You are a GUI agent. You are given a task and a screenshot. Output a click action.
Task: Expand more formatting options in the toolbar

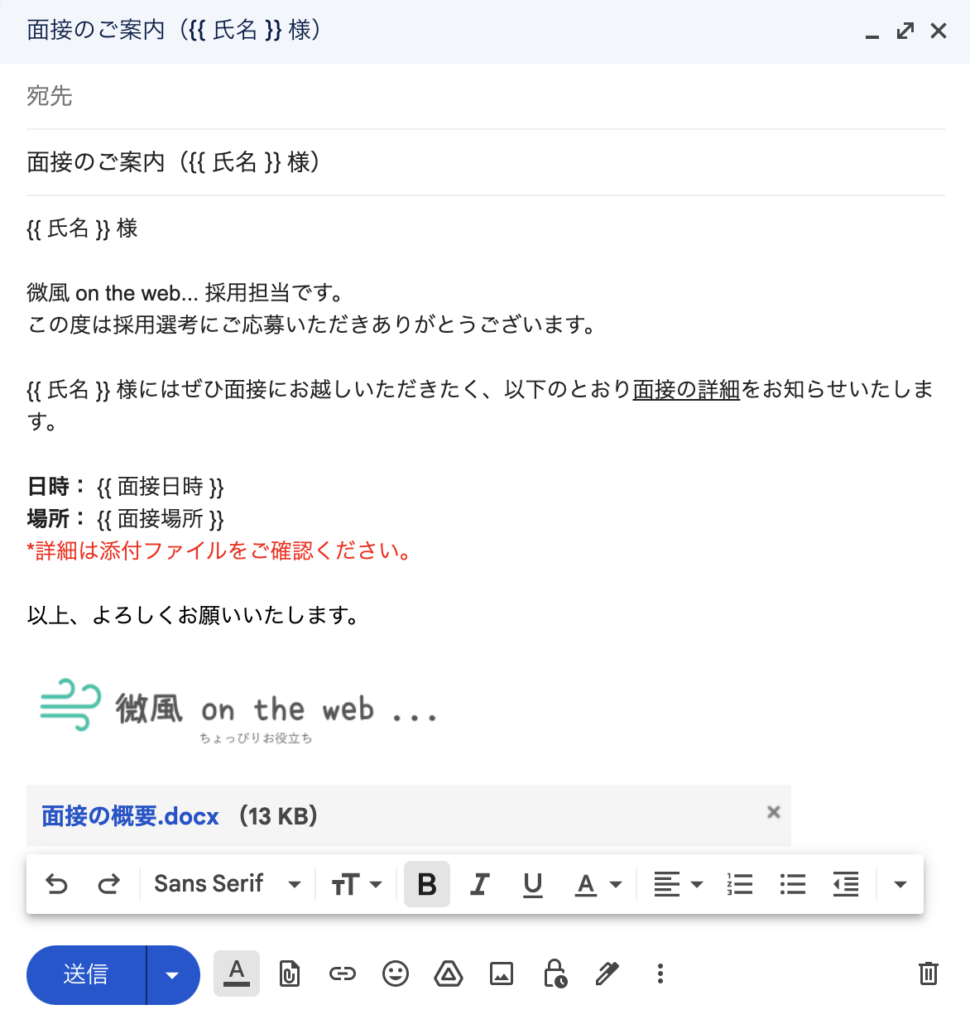(899, 884)
